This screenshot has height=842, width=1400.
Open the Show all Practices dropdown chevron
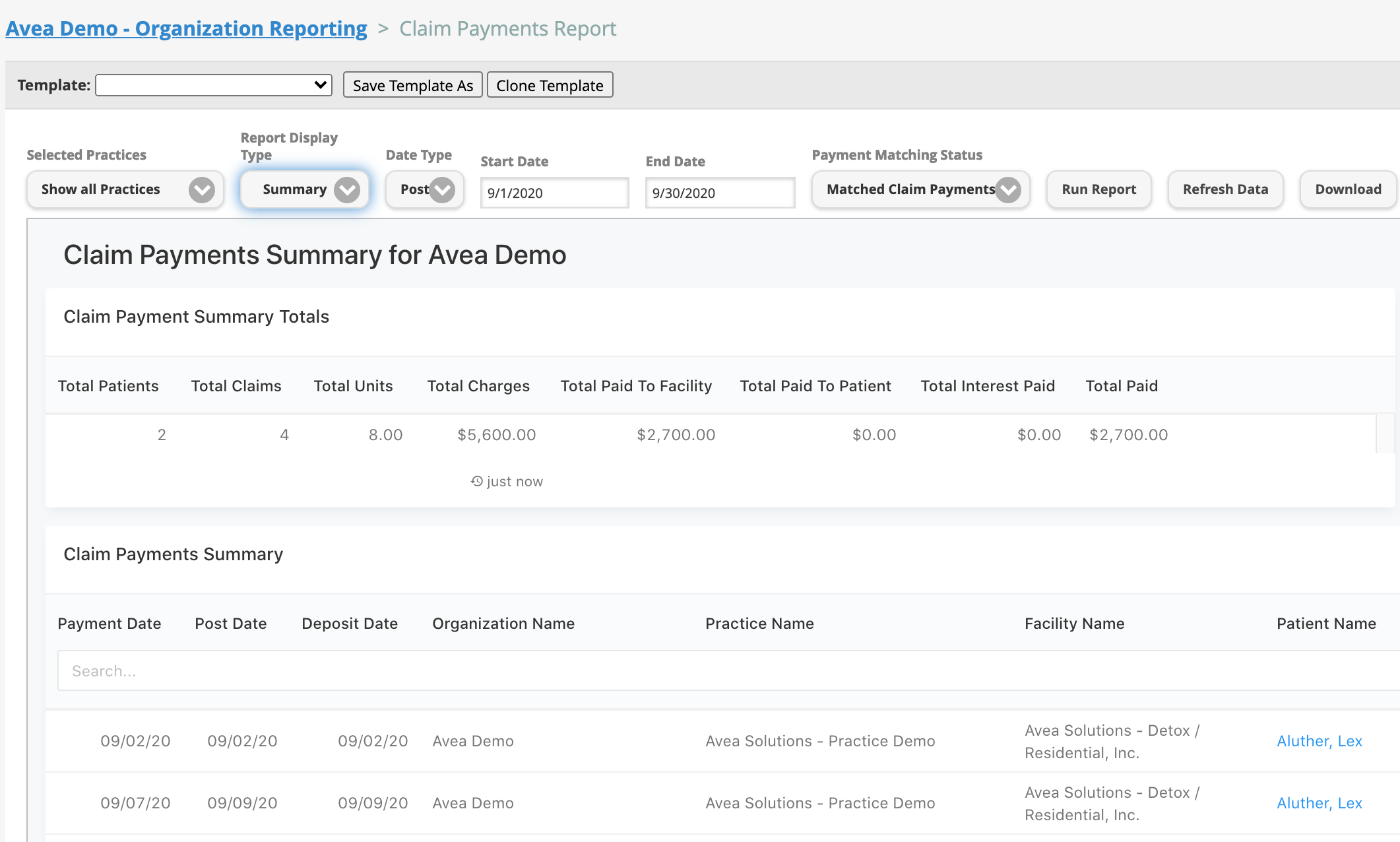coord(202,189)
